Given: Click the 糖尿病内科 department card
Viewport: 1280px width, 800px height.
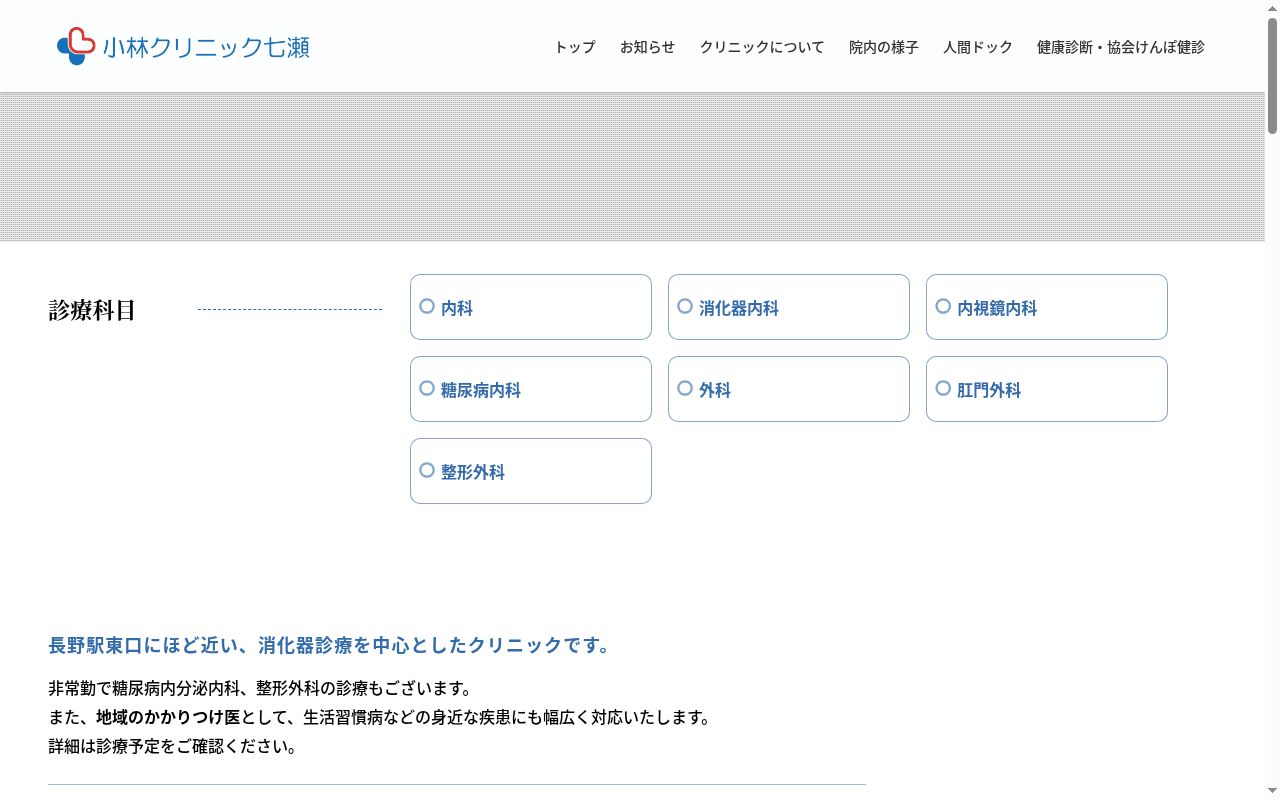Looking at the screenshot, I should point(531,389).
